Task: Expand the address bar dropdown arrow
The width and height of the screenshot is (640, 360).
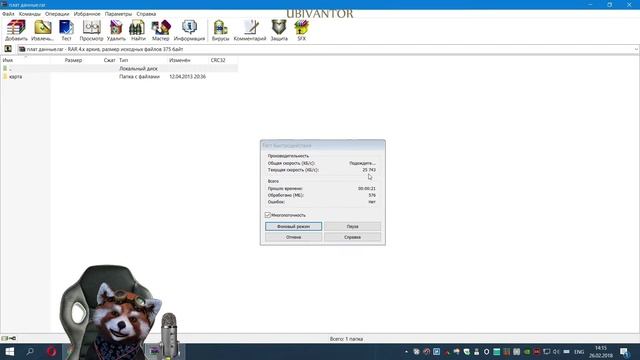Action: [636, 49]
